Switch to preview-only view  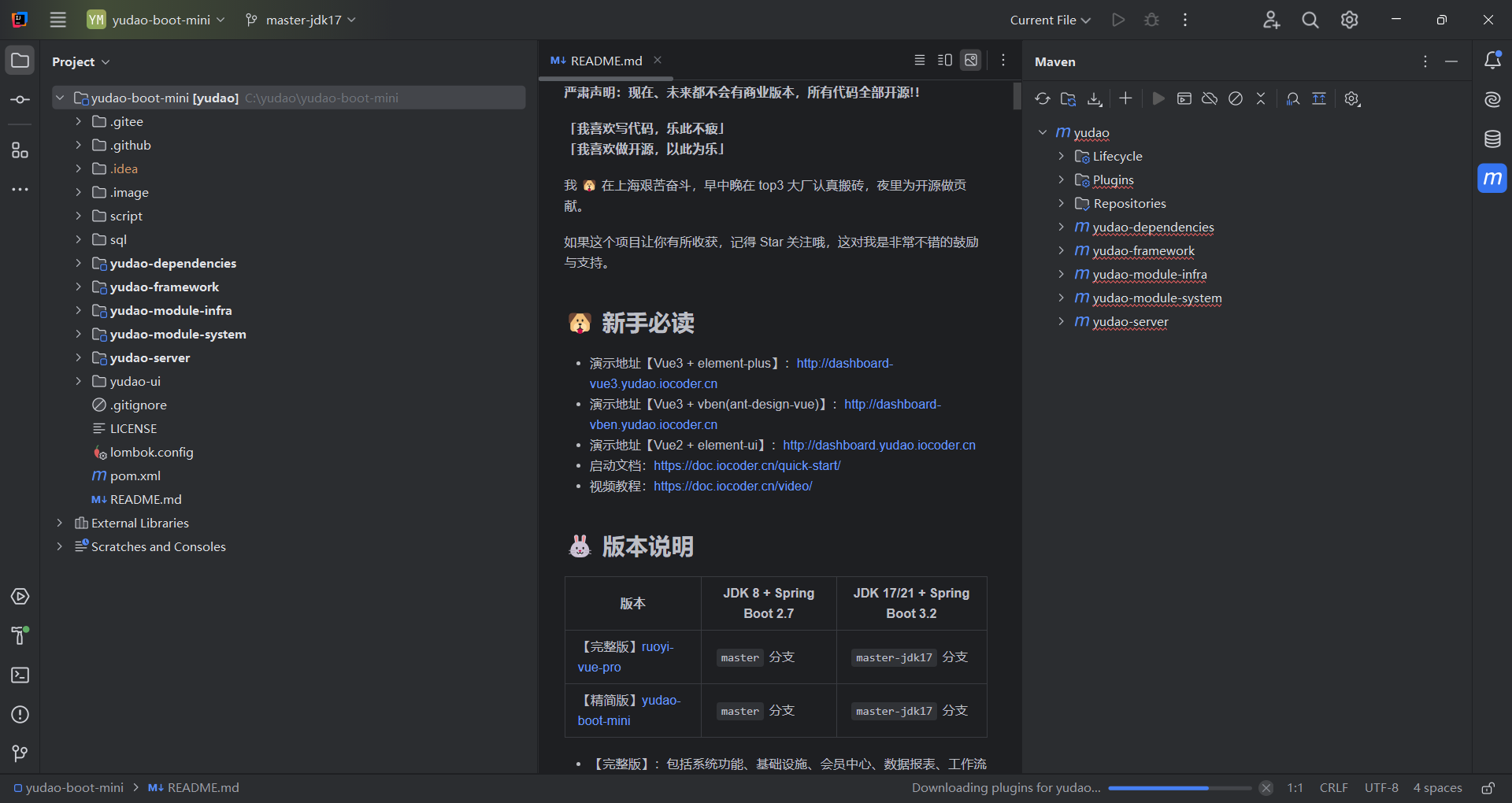(x=971, y=61)
